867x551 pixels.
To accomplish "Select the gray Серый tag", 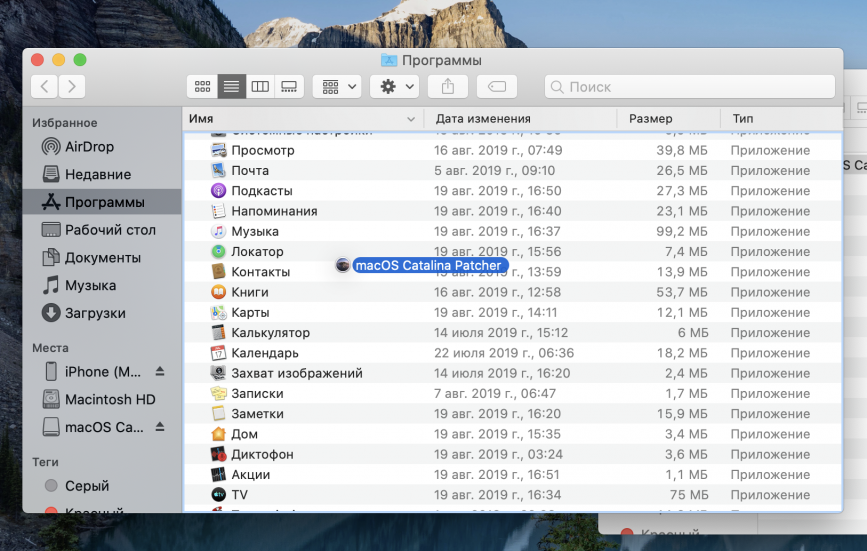I will (x=87, y=486).
